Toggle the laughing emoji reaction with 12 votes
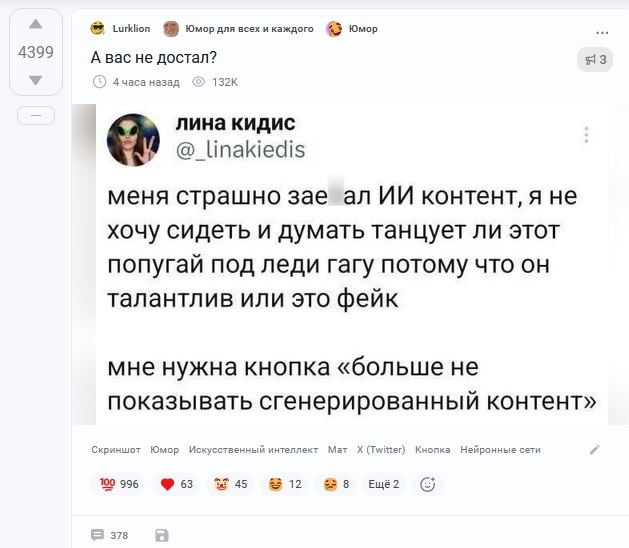Viewport: 629px width, 548px height. (285, 485)
